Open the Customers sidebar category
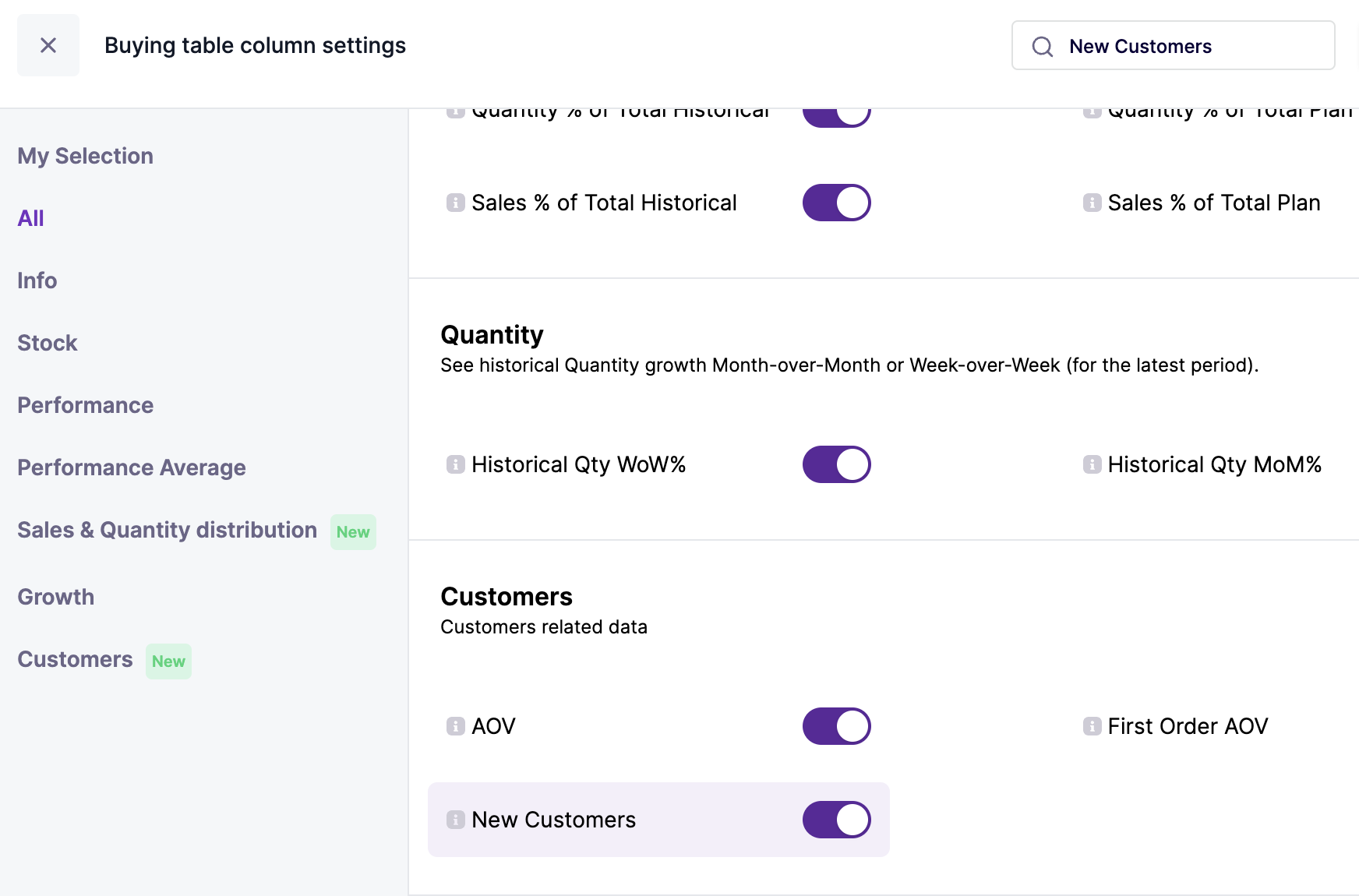Viewport: 1359px width, 896px height. 75,659
